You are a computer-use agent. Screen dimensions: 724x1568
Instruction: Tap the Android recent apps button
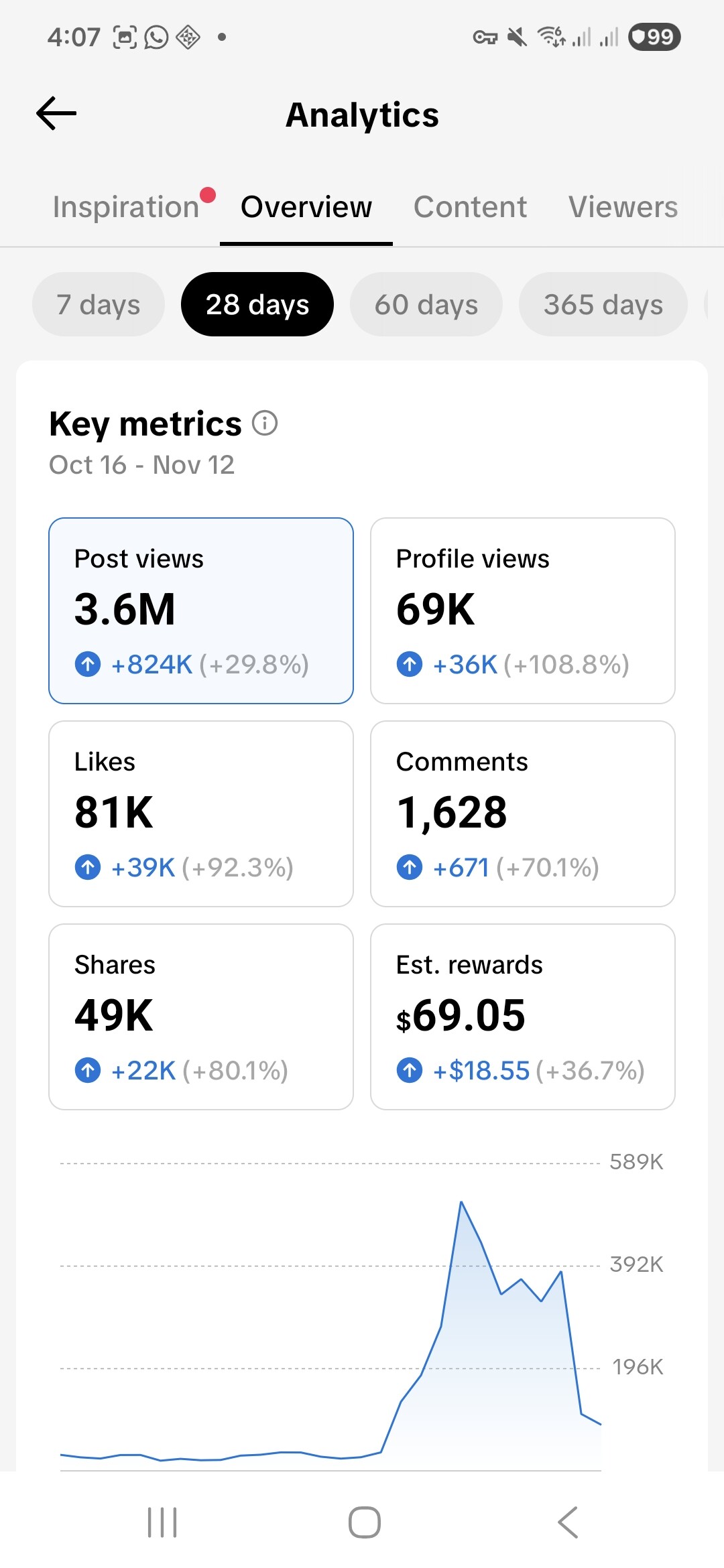pos(162,1522)
